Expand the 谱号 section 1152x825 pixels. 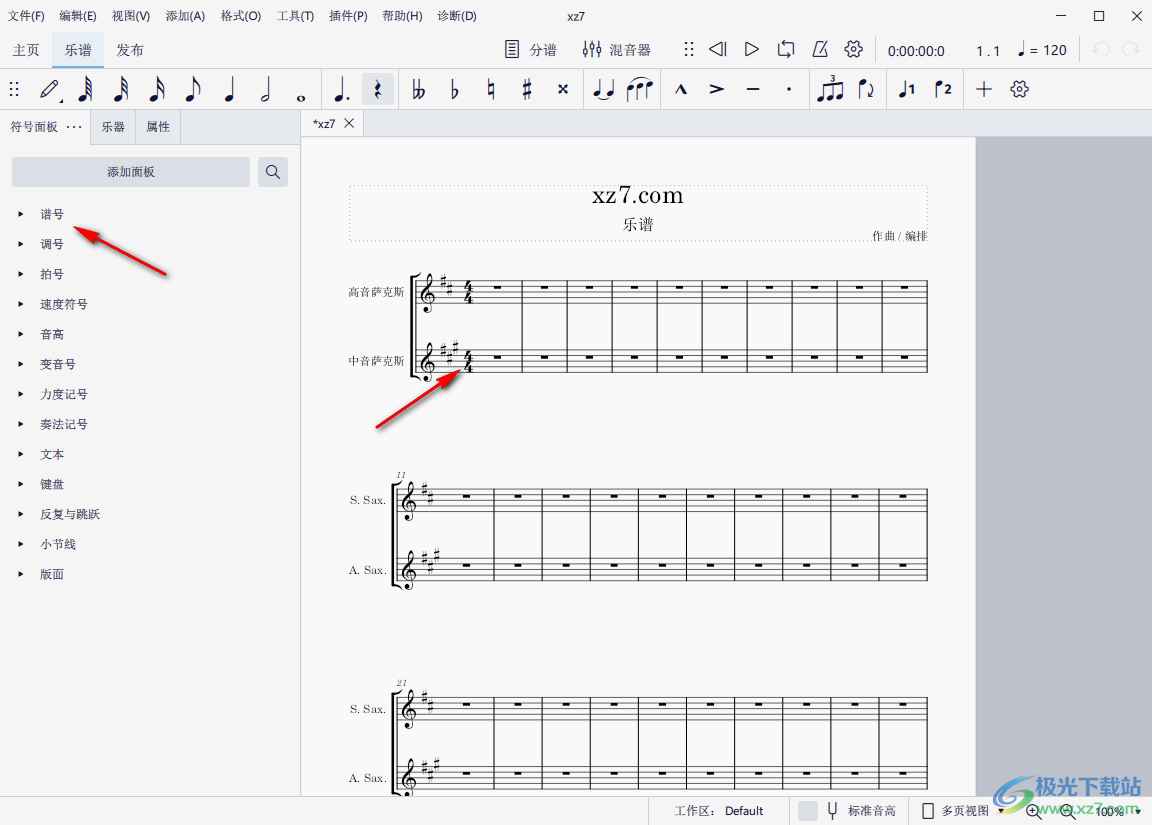tap(52, 213)
